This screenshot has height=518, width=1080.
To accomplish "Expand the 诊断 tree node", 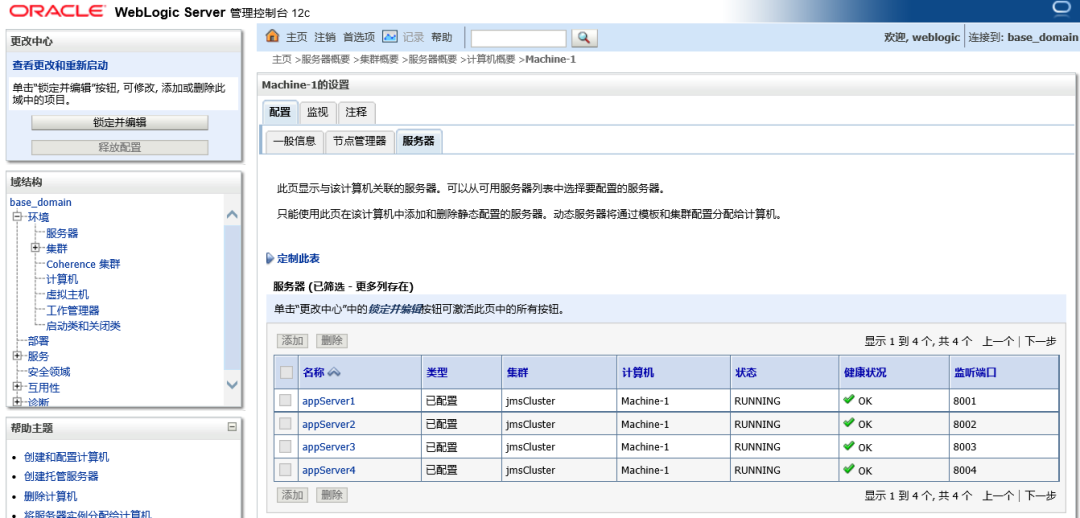I will [17, 401].
